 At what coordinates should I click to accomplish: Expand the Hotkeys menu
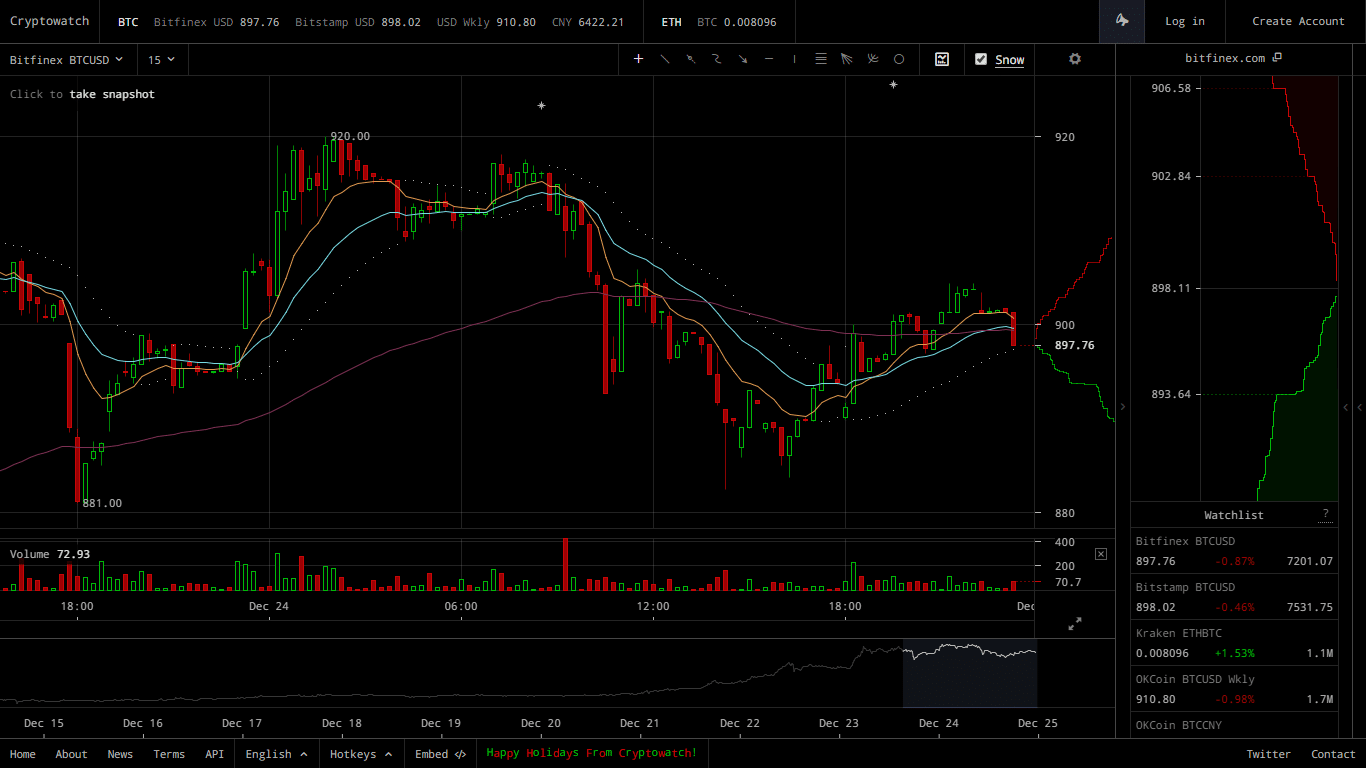pos(361,754)
